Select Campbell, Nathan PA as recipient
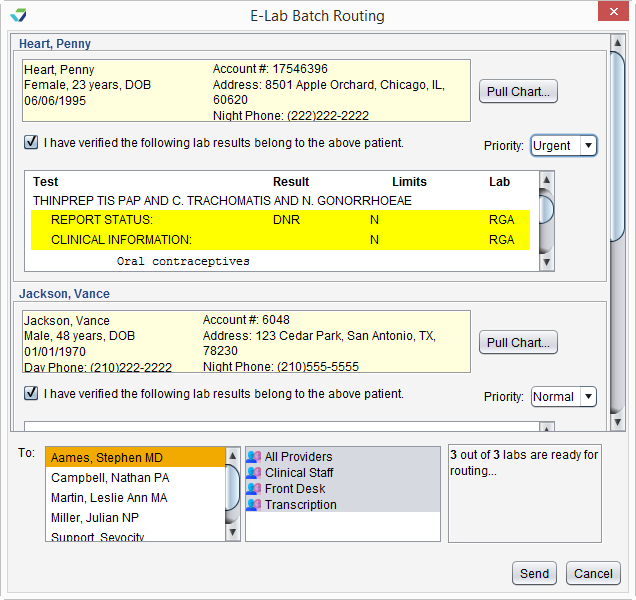636x600 pixels. 109,478
